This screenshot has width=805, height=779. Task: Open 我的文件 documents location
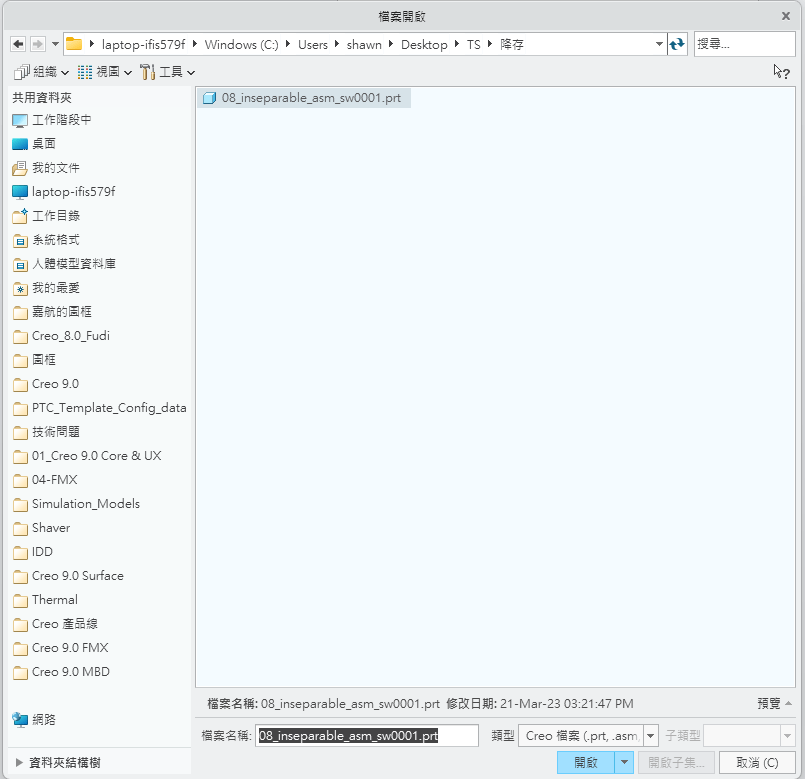pos(55,168)
